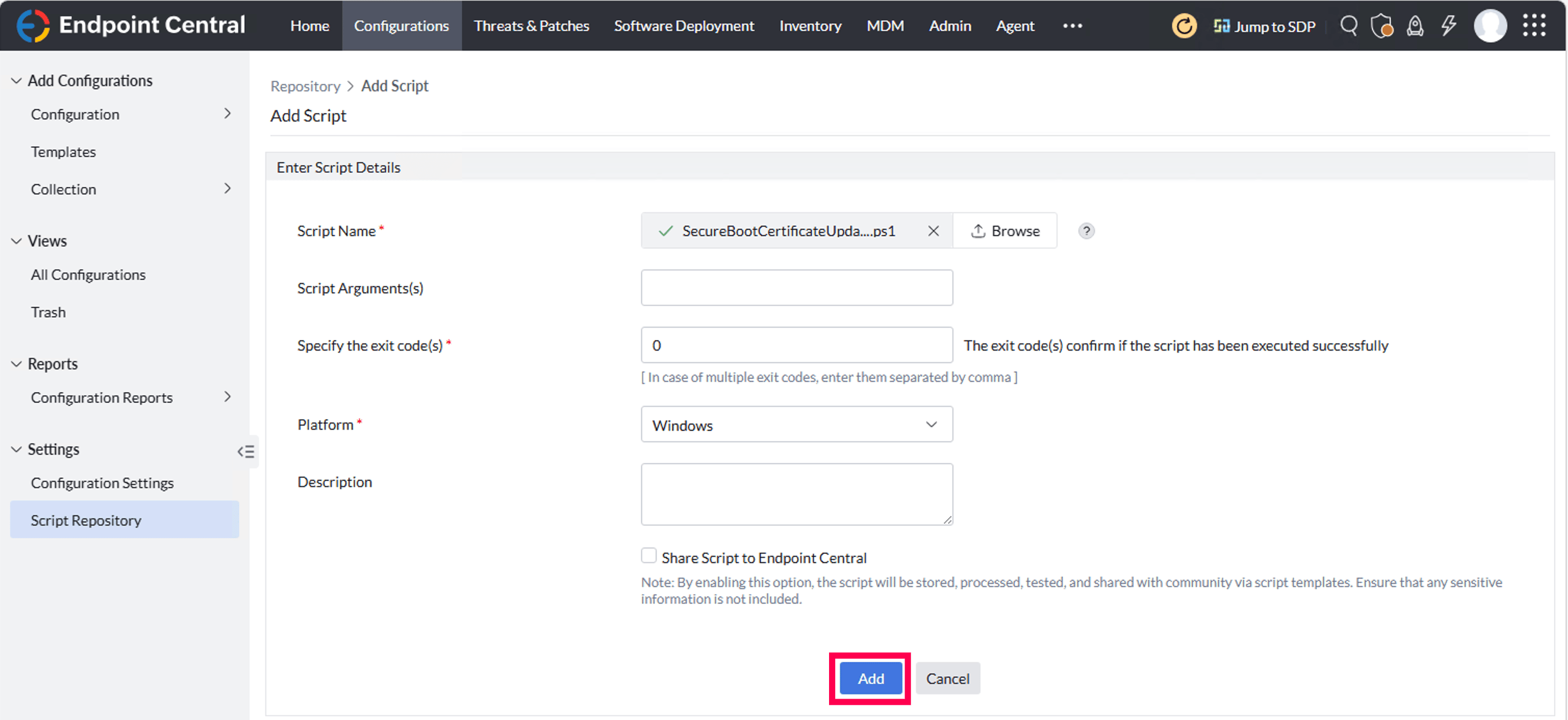Open the user profile avatar

click(1490, 26)
